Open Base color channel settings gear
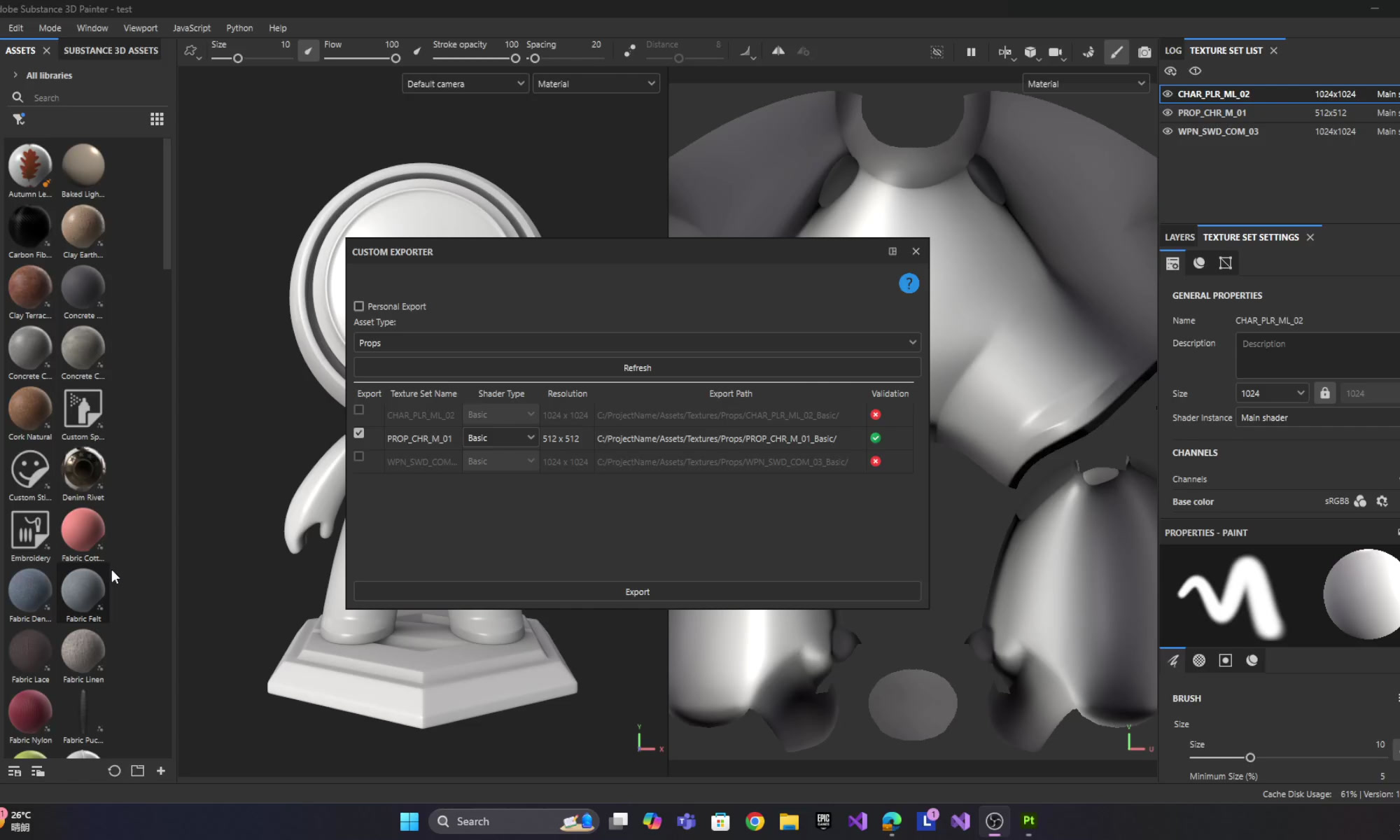1400x840 pixels. click(x=1382, y=501)
